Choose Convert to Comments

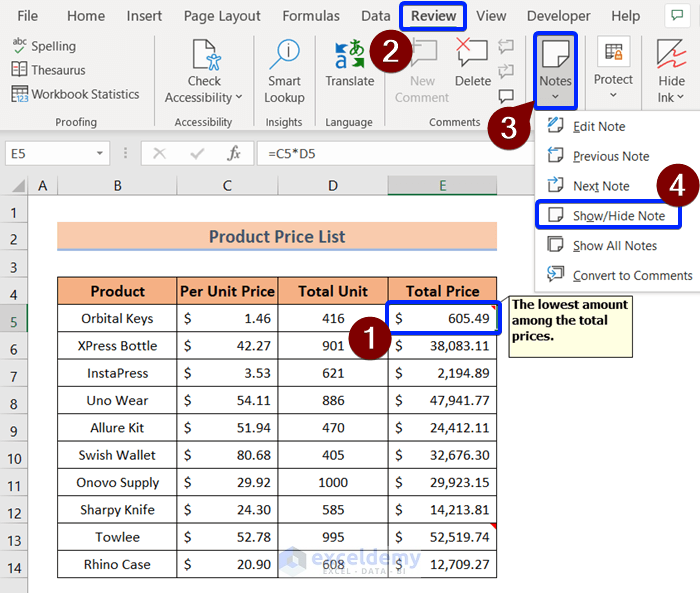pos(631,276)
